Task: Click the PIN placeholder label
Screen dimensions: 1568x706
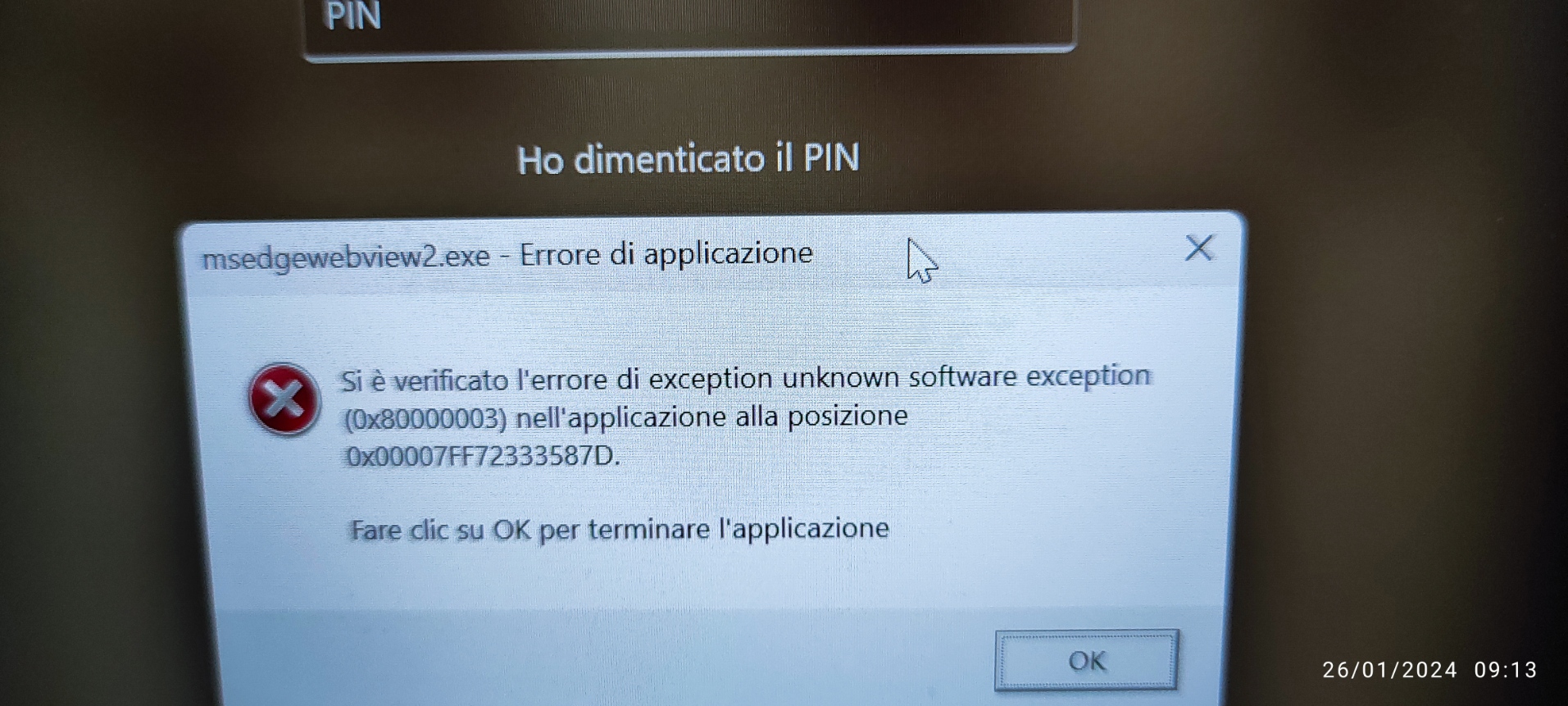Action: coord(353,16)
